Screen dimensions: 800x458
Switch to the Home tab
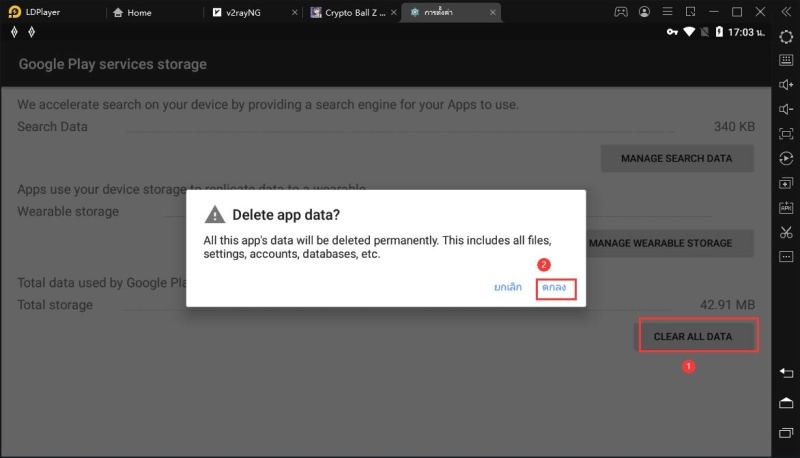[x=132, y=12]
